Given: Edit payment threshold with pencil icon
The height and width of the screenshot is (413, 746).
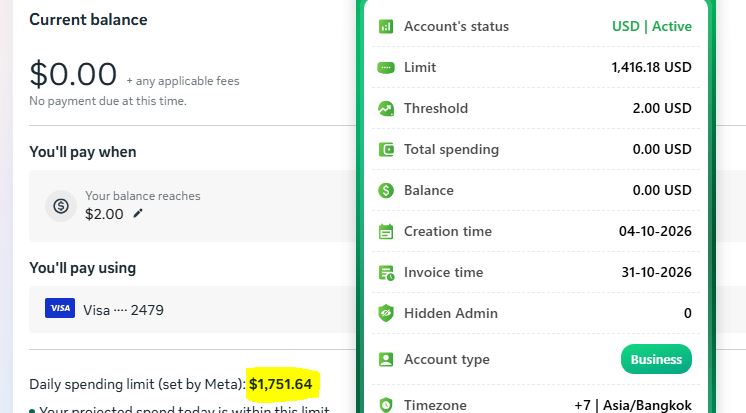Looking at the screenshot, I should [x=137, y=214].
